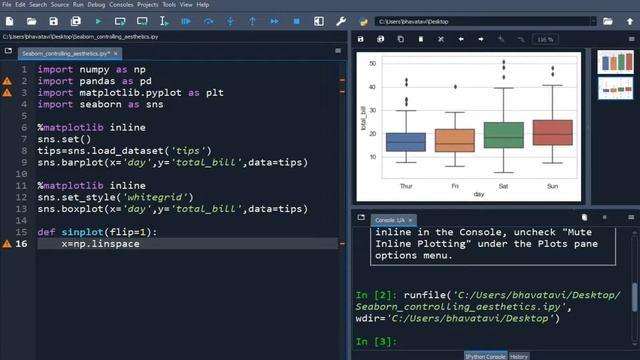The height and width of the screenshot is (360, 640).
Task: Click the debugger Step into icon
Action: tap(231, 21)
